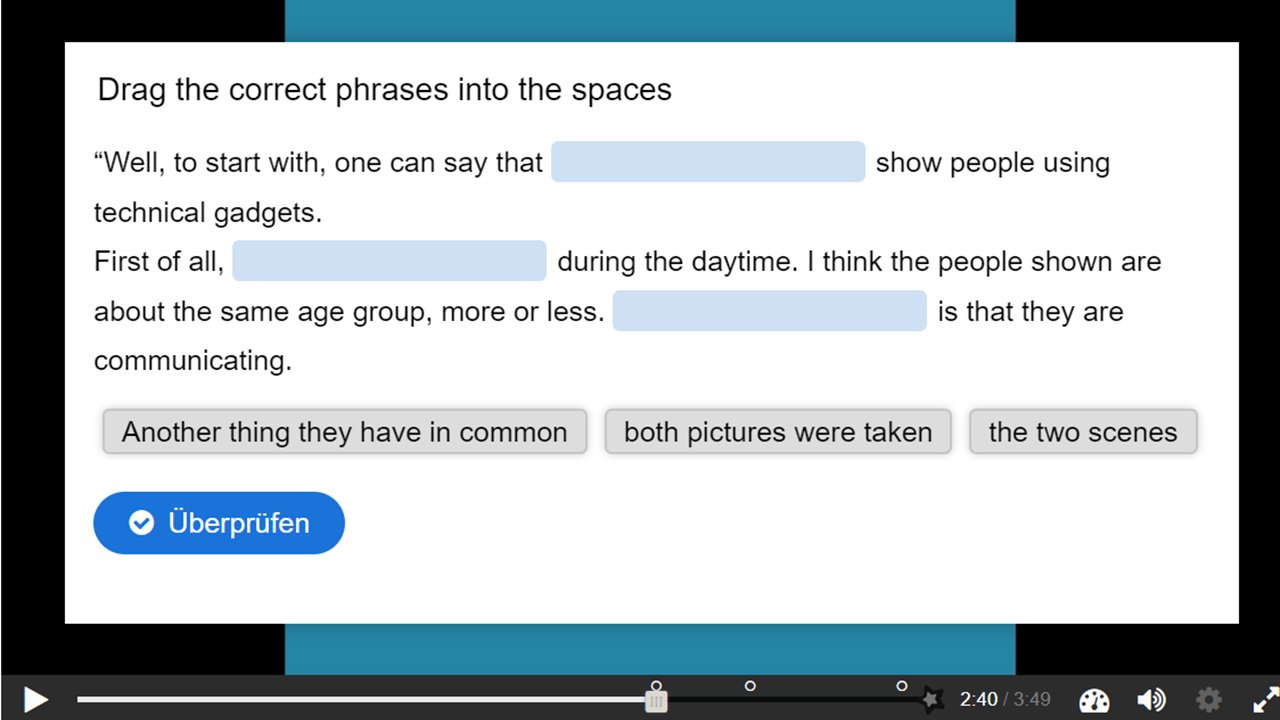Jump to the third interaction bookmark dot

pos(901,686)
